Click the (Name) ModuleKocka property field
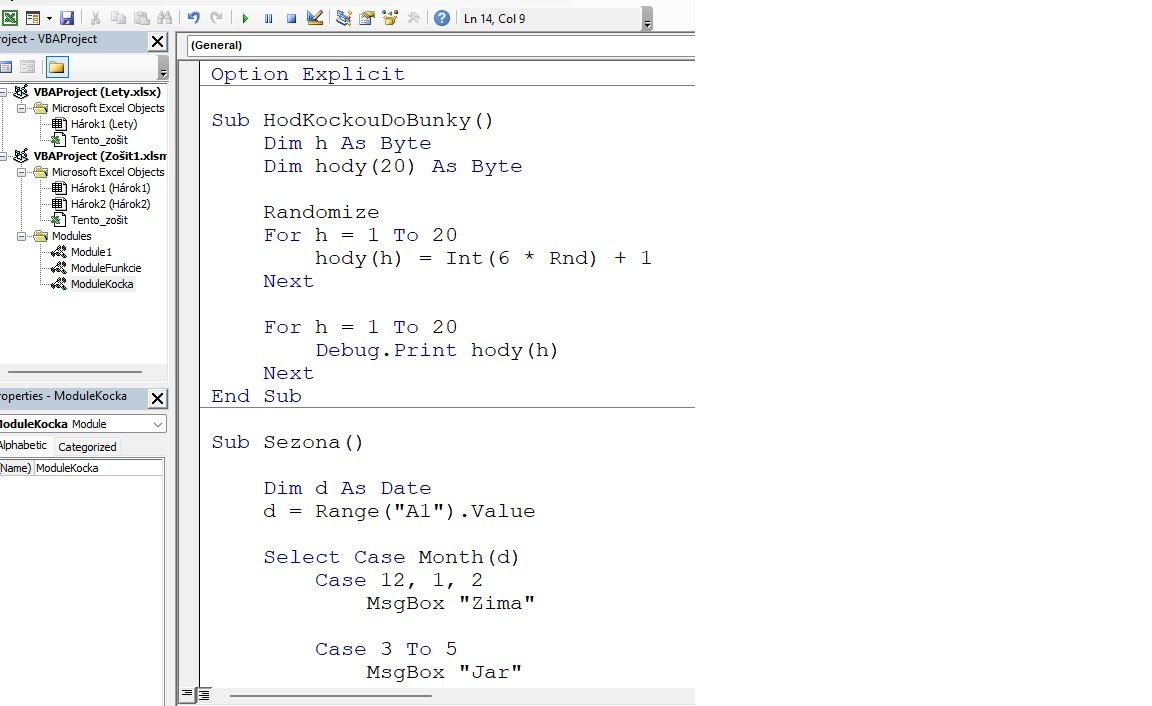 (98, 468)
